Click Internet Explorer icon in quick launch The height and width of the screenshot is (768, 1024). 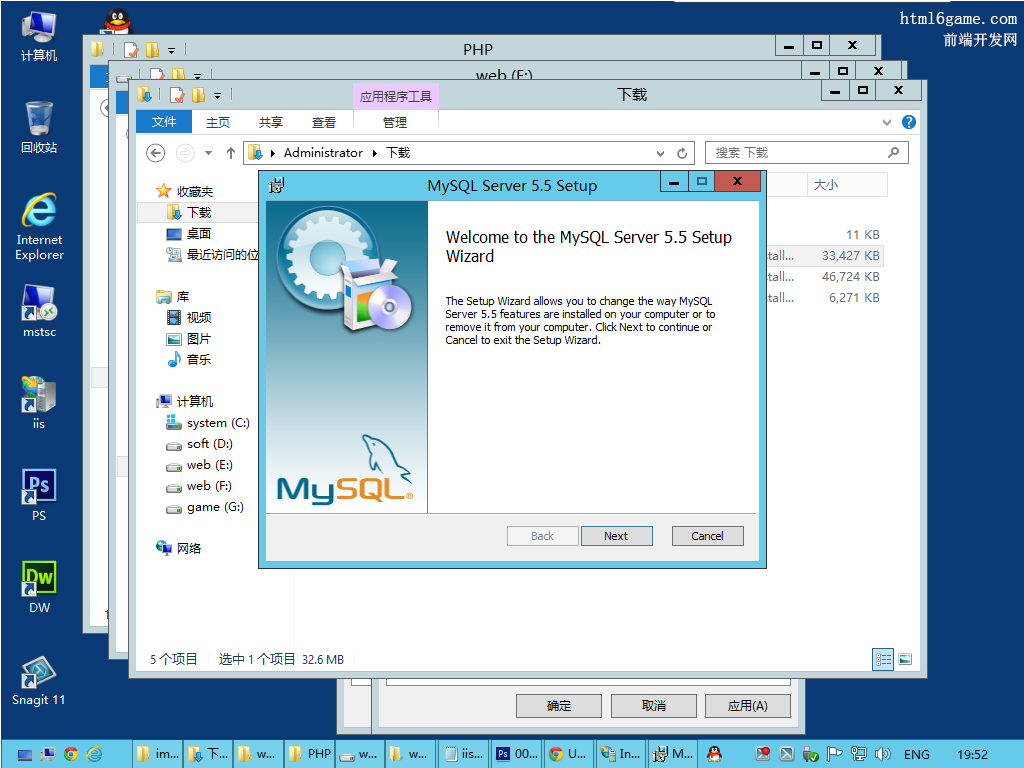(95, 754)
